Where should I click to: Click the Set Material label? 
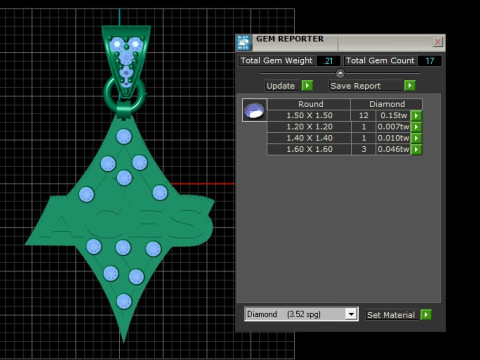[391, 315]
